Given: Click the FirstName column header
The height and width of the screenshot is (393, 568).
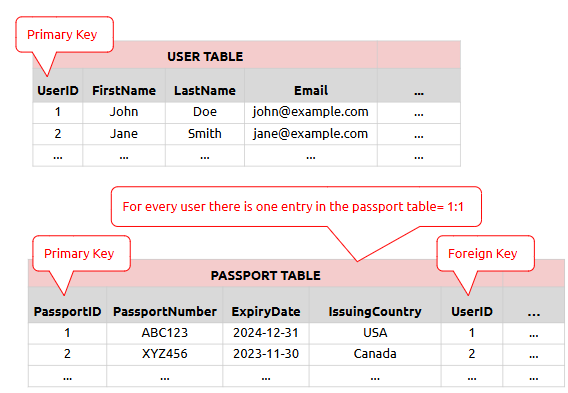Looking at the screenshot, I should coord(124,86).
